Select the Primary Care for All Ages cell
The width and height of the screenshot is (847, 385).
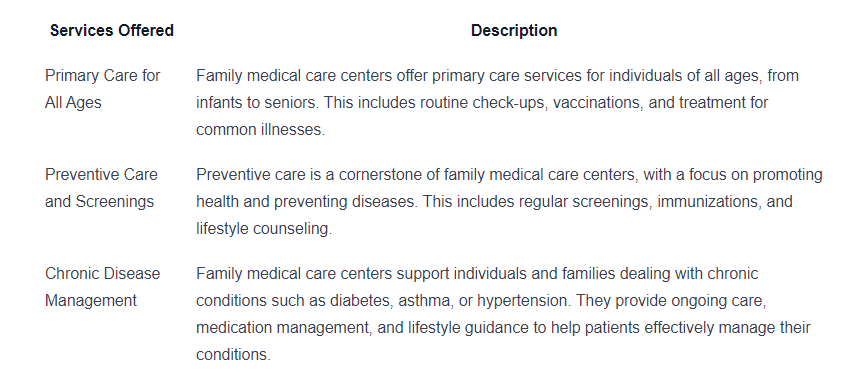tap(103, 89)
